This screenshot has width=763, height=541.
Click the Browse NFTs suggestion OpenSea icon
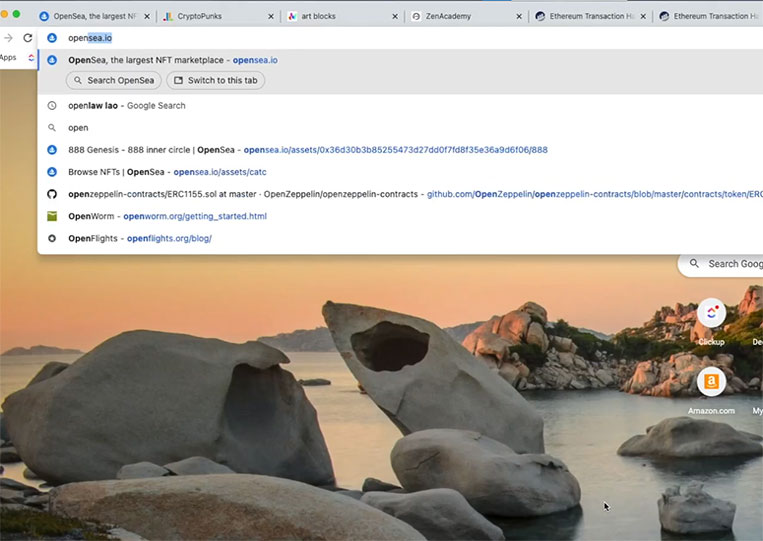point(52,172)
